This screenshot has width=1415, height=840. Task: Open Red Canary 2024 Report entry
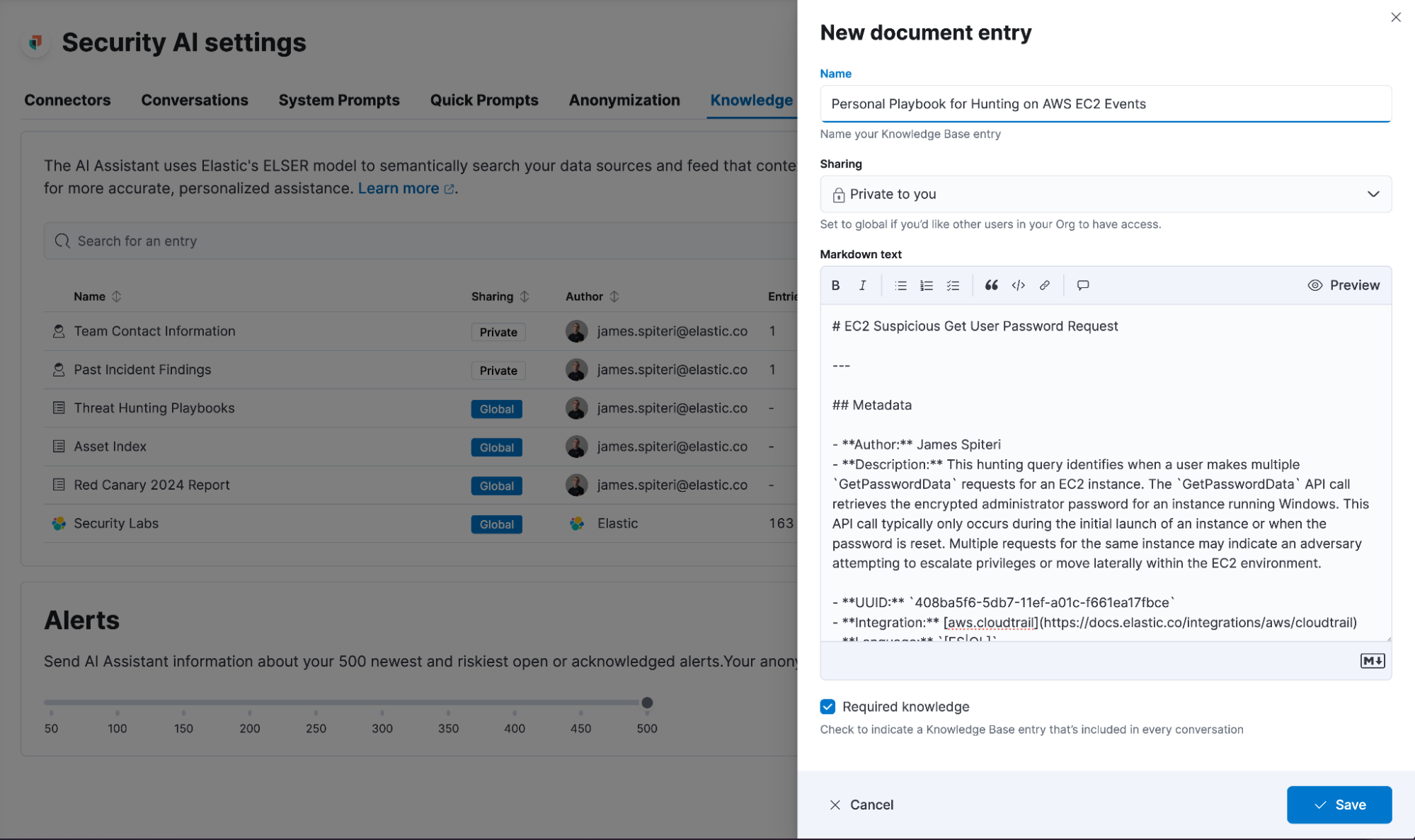point(151,485)
